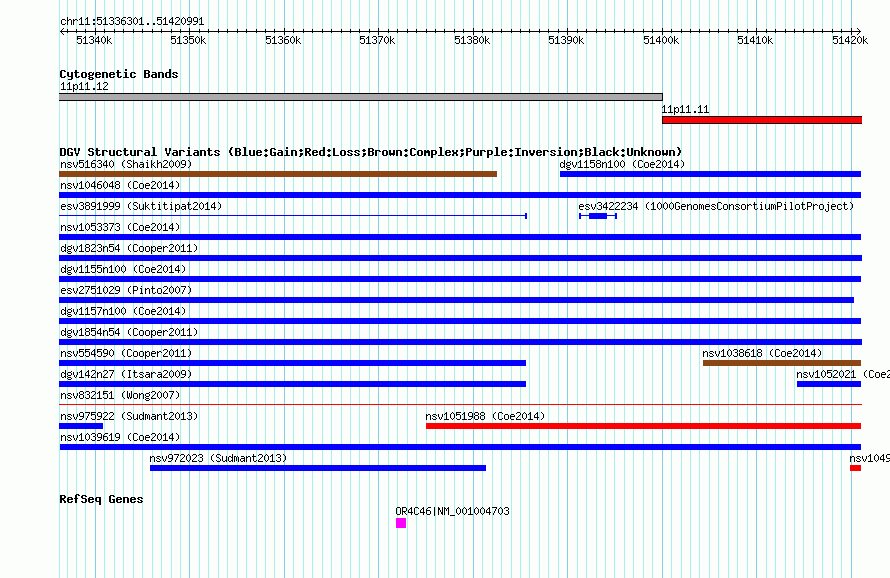Click the right arrow of the ruler
Screen dimensions: 890x578
coord(858,31)
